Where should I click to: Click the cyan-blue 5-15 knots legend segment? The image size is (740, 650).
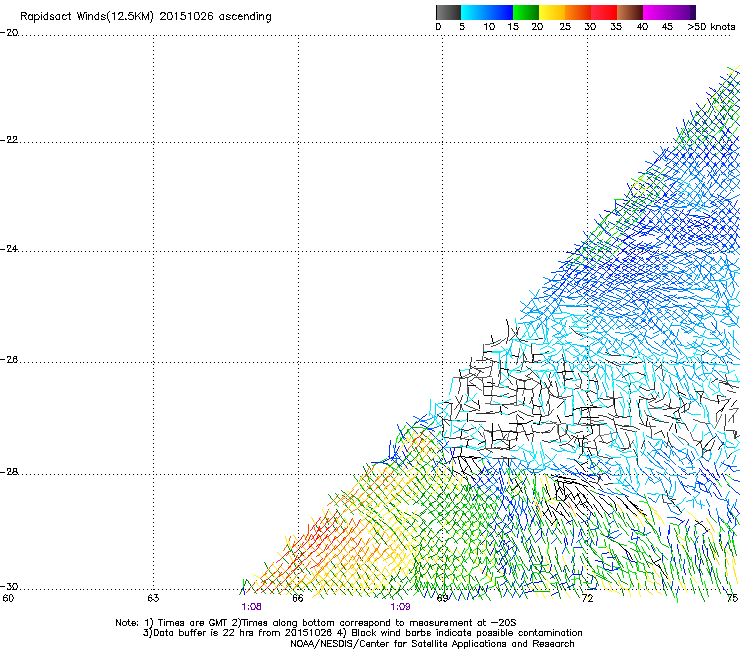(x=487, y=12)
